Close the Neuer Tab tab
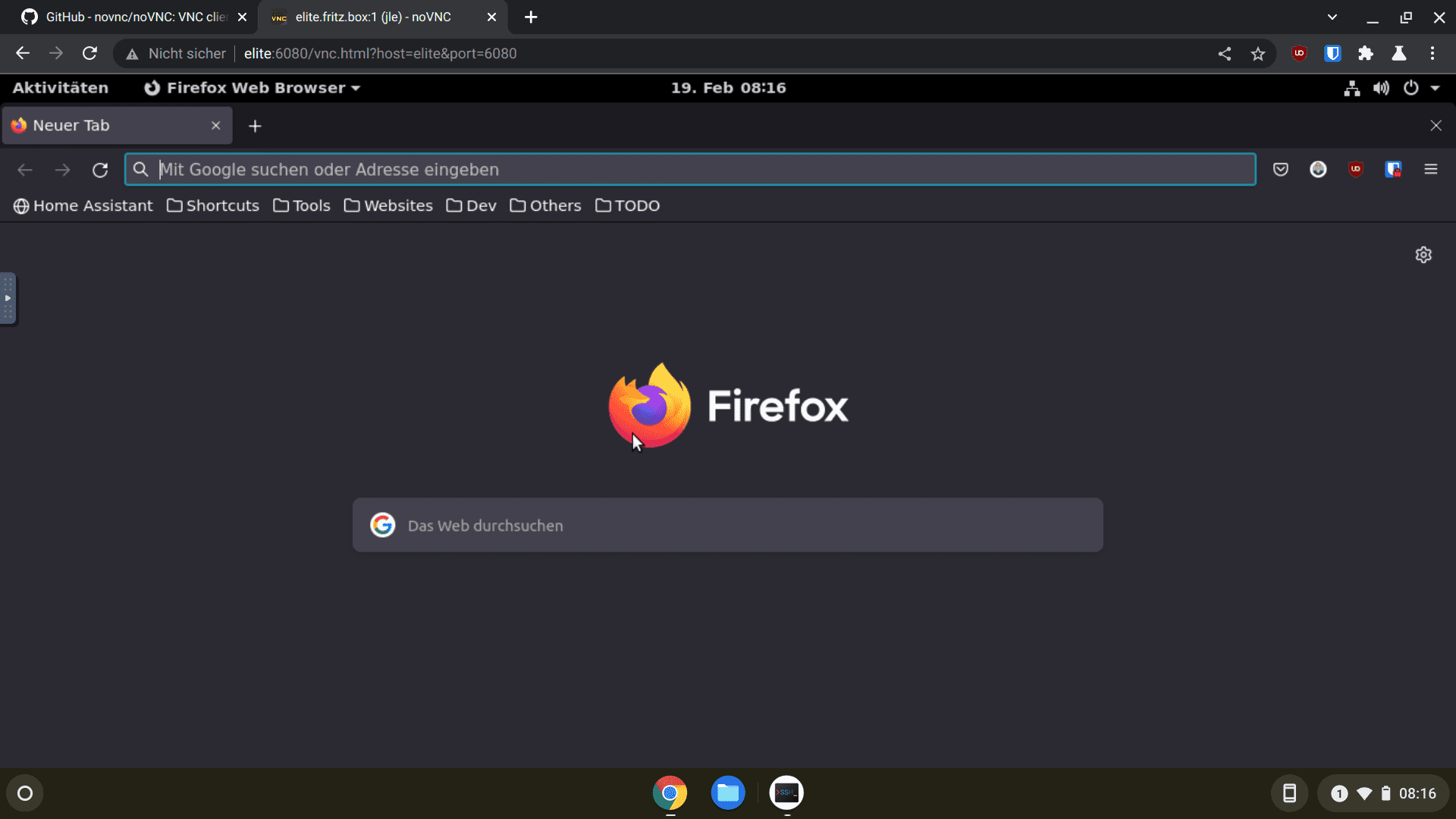This screenshot has width=1456, height=819. pos(215,125)
